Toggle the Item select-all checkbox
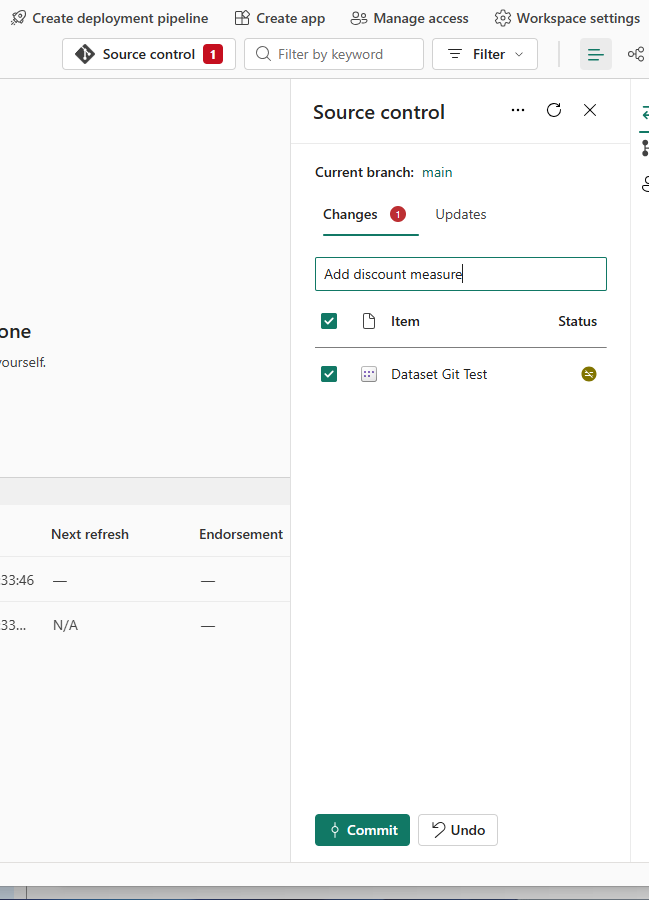649x900 pixels. 329,321
